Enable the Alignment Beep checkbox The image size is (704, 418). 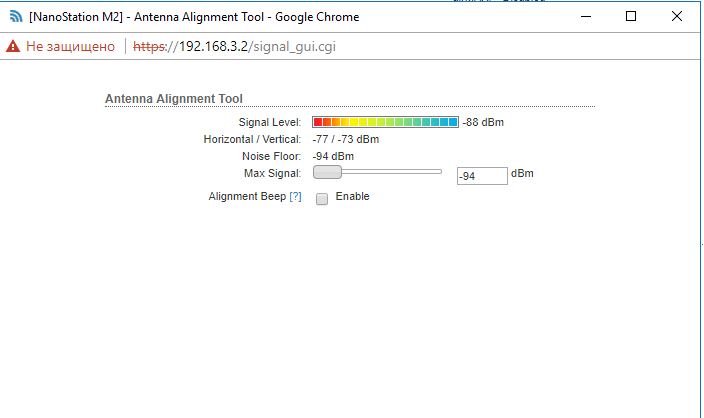322,199
